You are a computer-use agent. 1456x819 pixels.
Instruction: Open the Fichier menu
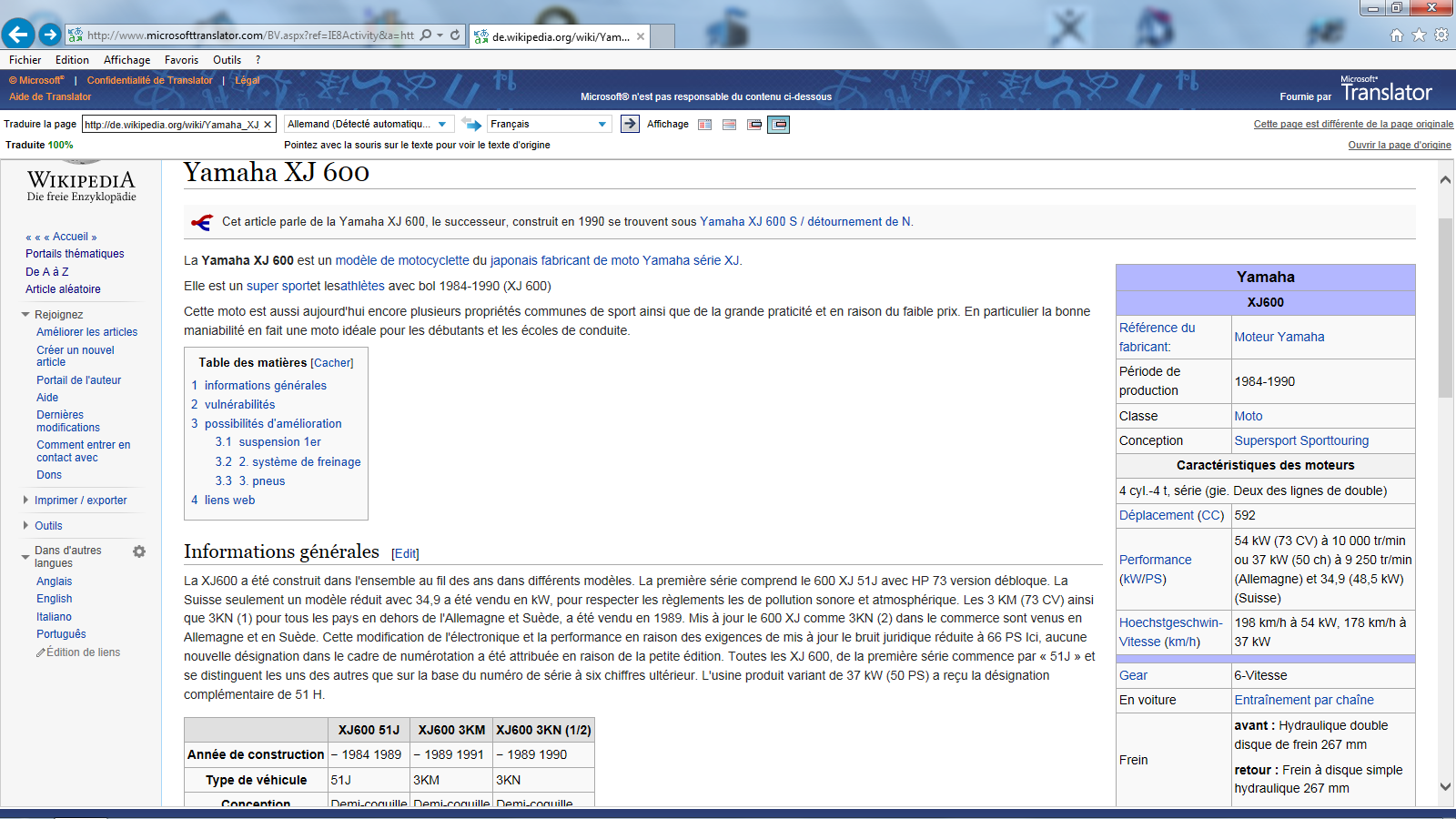pyautogui.click(x=25, y=60)
